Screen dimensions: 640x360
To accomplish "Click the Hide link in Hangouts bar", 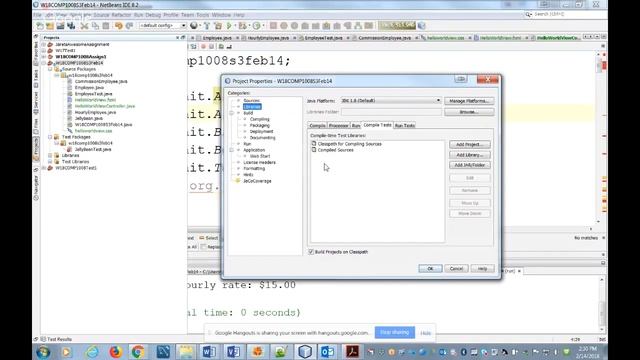I will click(425, 333).
